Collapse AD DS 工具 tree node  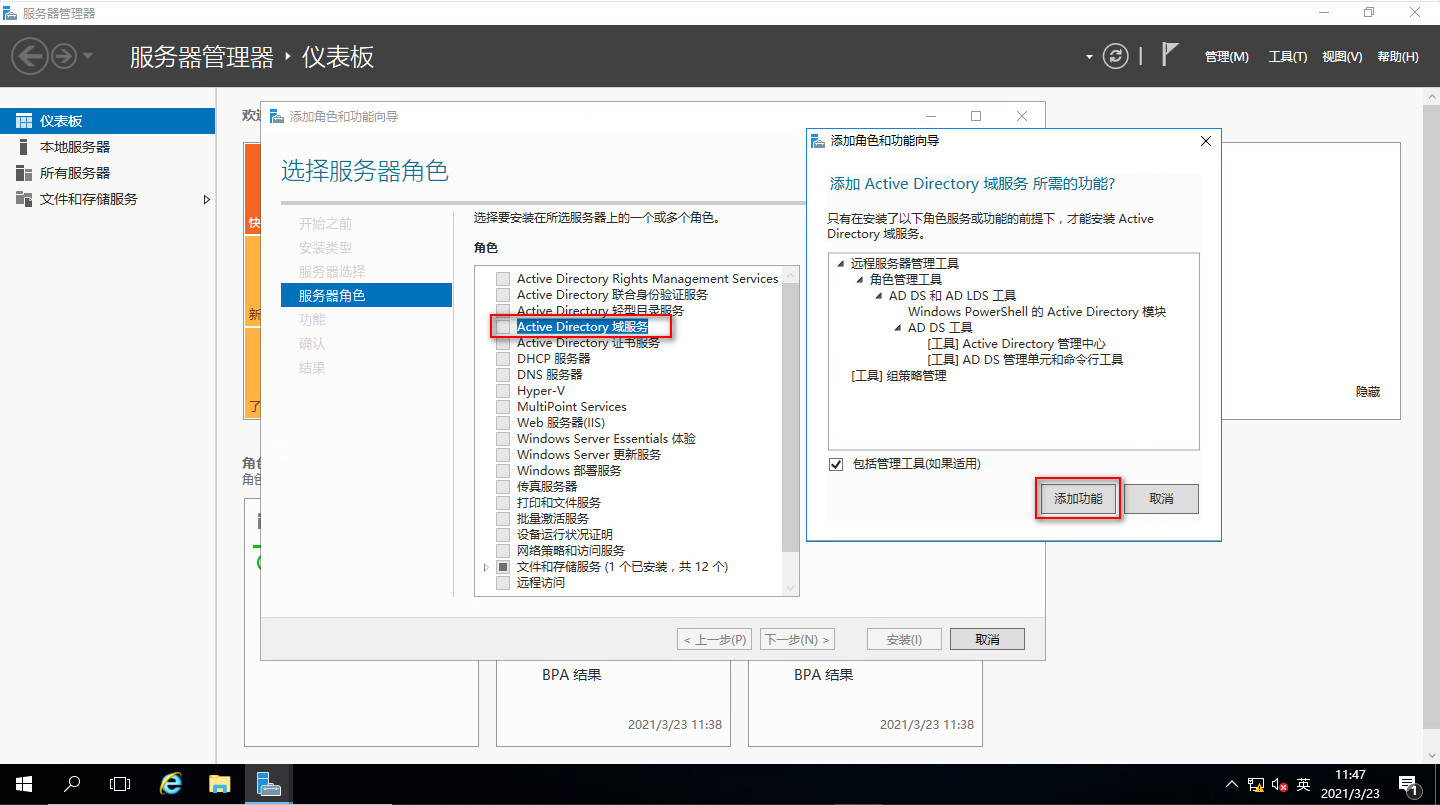(898, 328)
